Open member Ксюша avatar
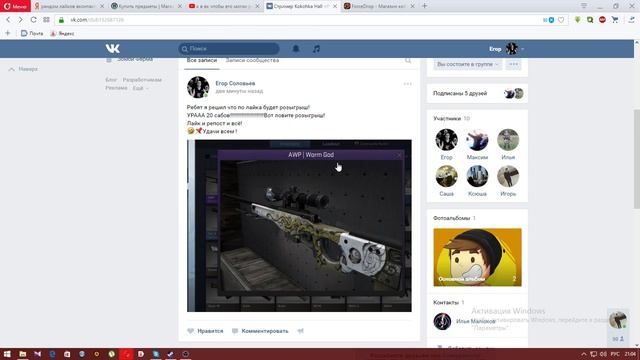The height and width of the screenshot is (360, 640). tap(477, 176)
